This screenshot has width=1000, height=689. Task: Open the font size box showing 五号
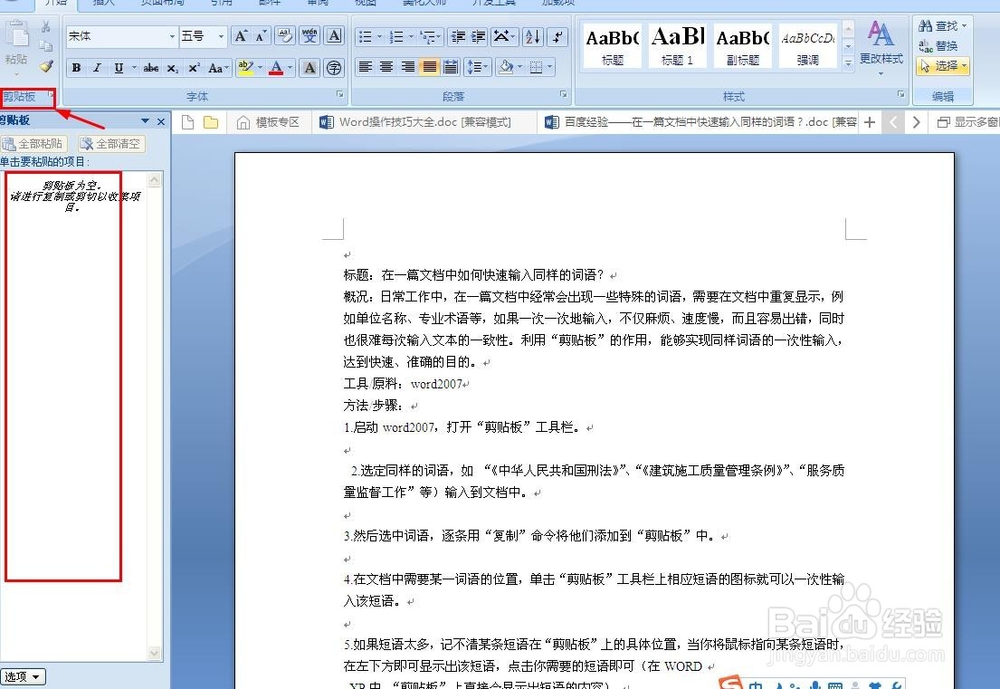(203, 36)
